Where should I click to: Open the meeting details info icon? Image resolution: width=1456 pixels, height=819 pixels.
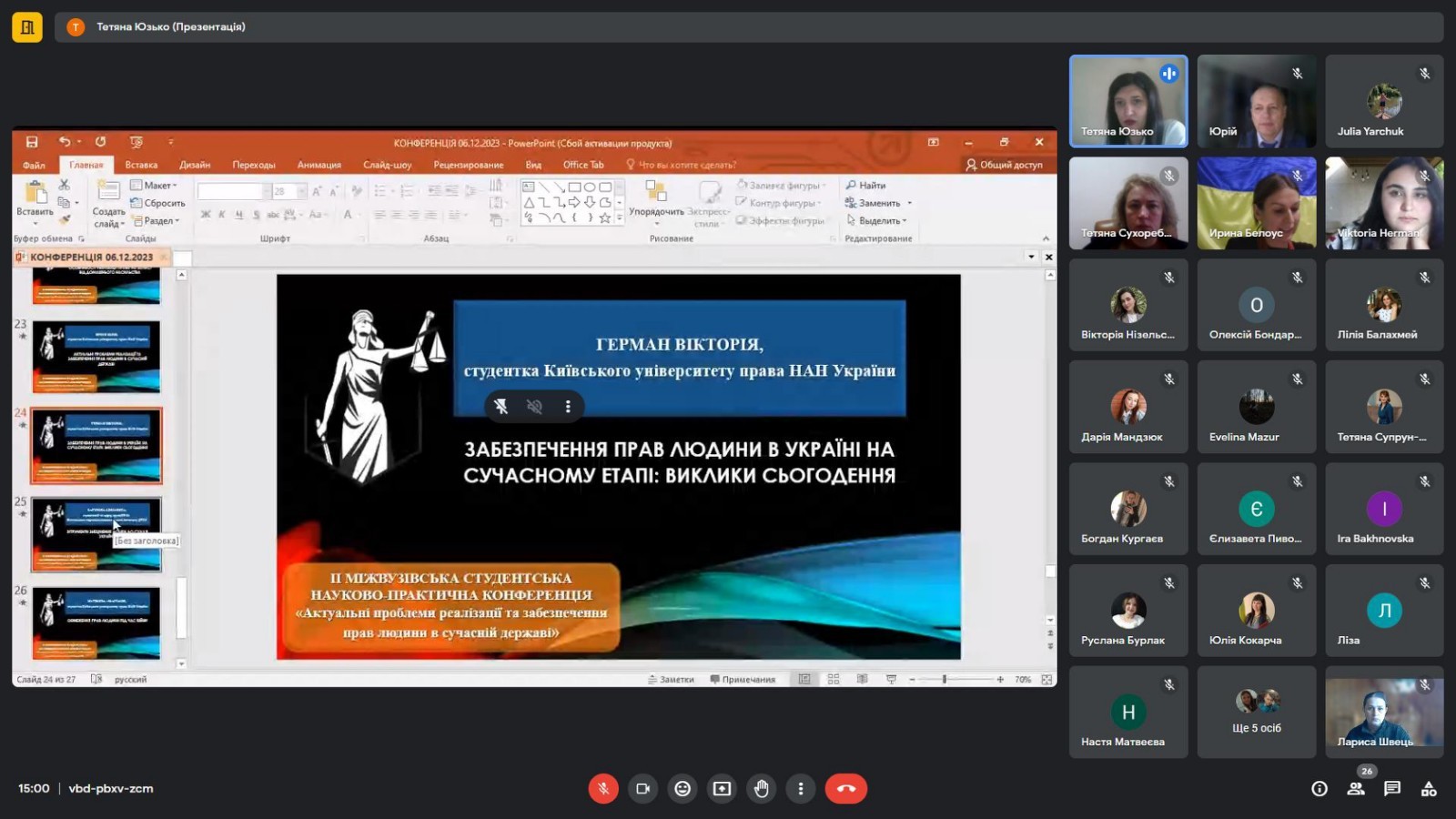click(x=1319, y=789)
